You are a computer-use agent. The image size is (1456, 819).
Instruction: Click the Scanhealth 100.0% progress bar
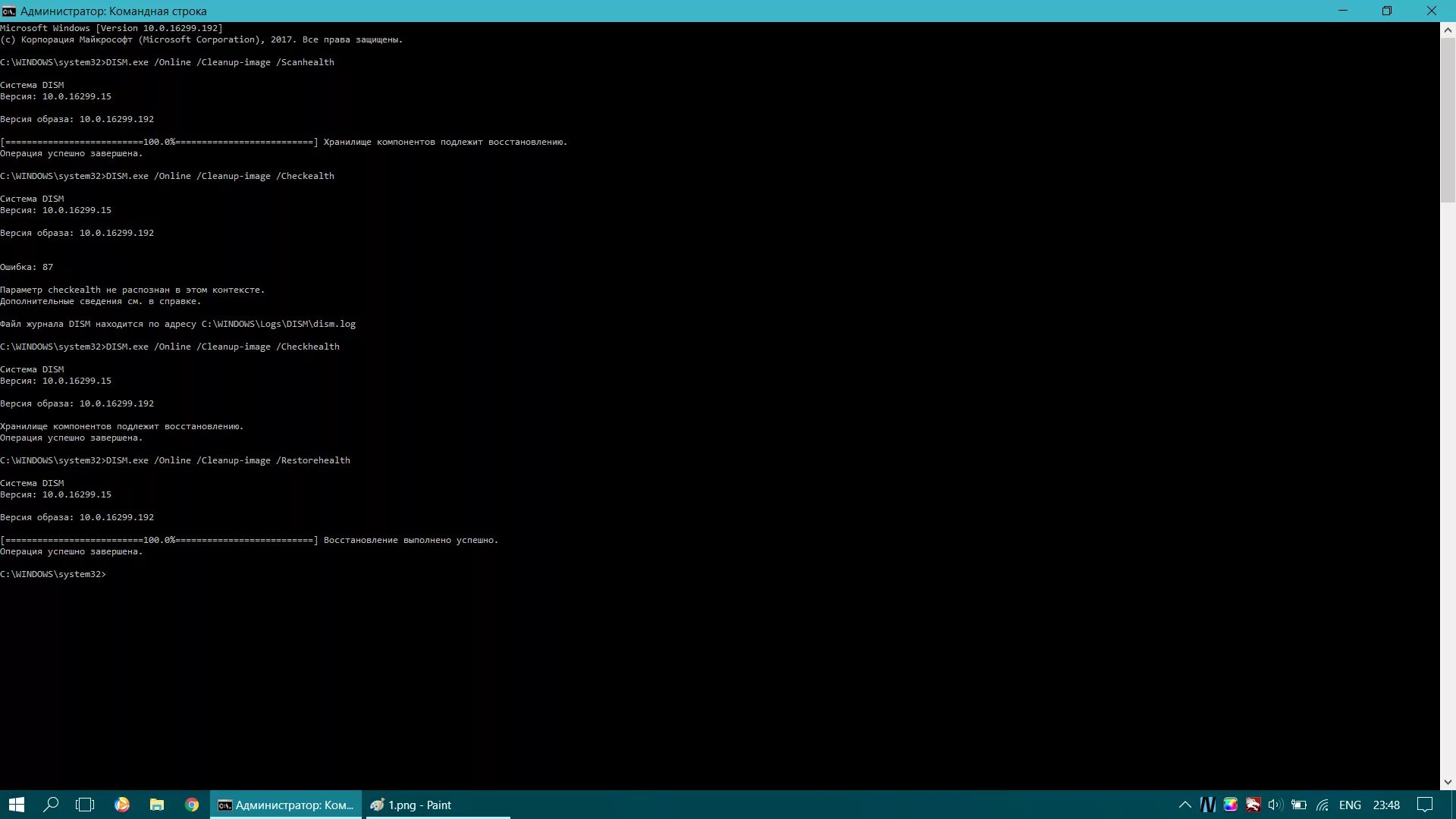coord(159,142)
